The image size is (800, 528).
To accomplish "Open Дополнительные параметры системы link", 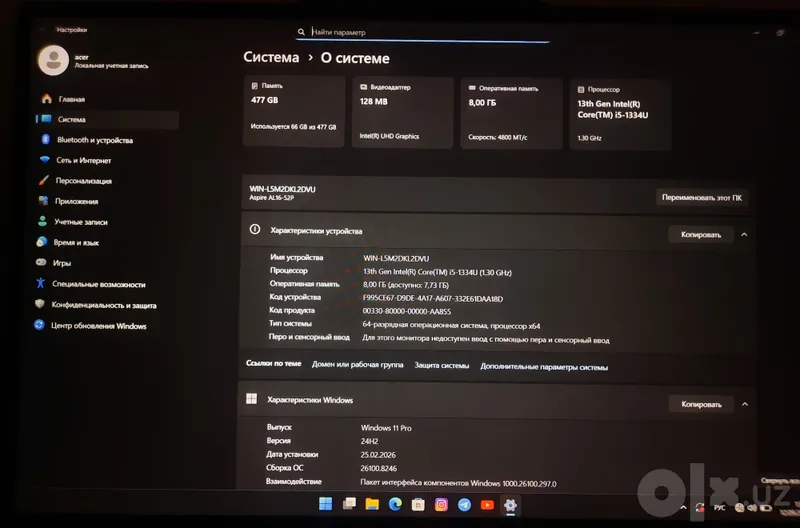I will [544, 367].
